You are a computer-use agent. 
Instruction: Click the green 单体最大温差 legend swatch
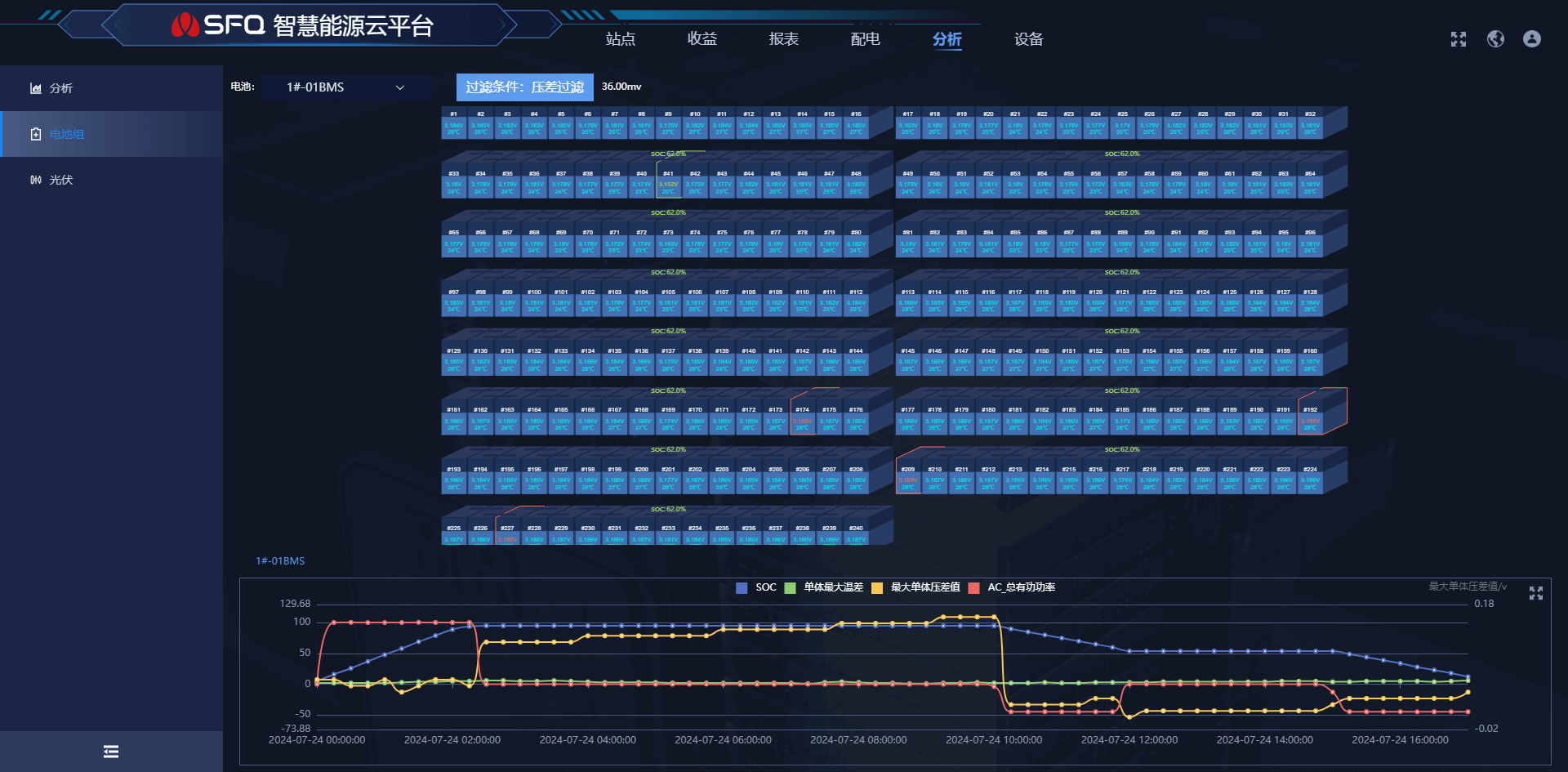click(x=790, y=587)
